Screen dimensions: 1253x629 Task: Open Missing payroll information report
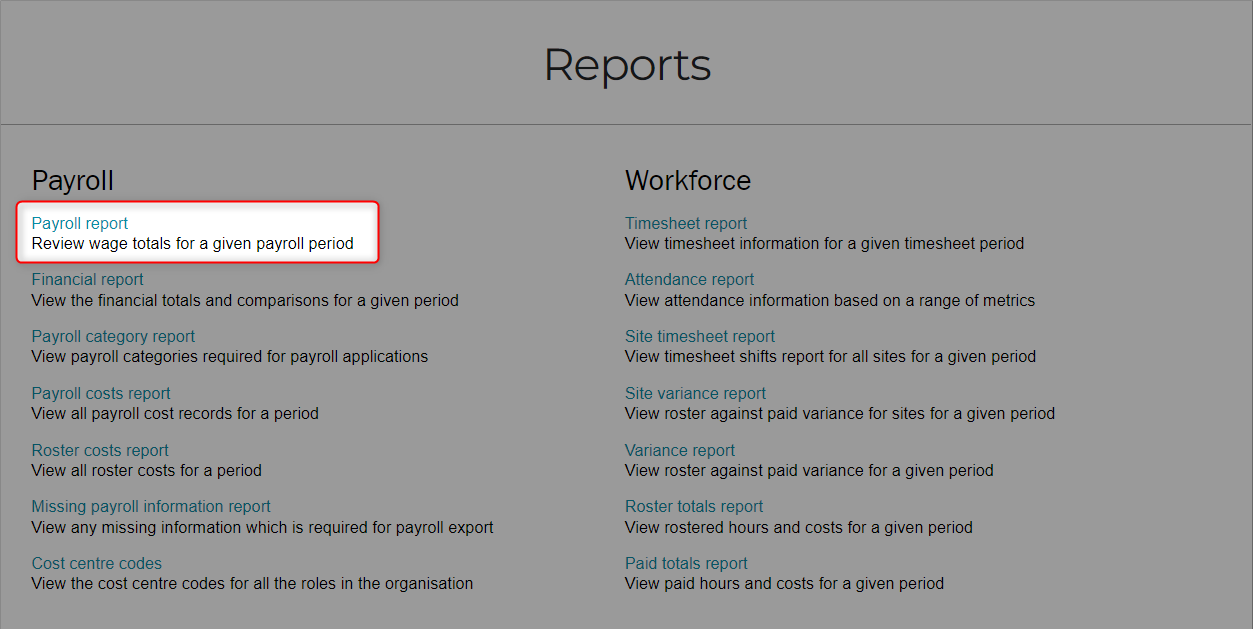click(151, 507)
